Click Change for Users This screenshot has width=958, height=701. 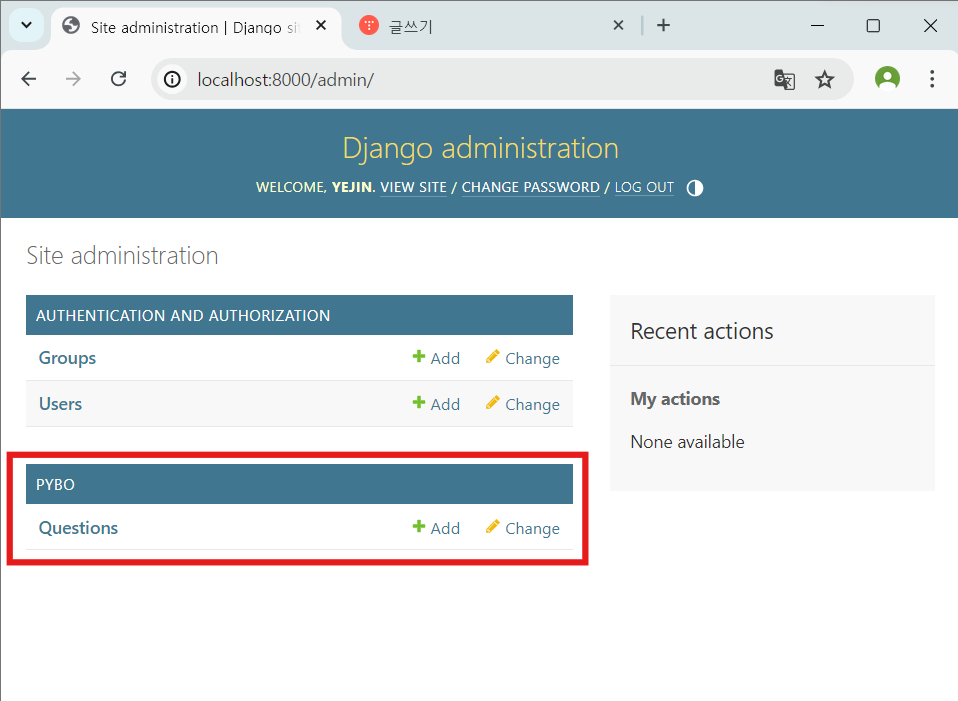[x=523, y=404]
